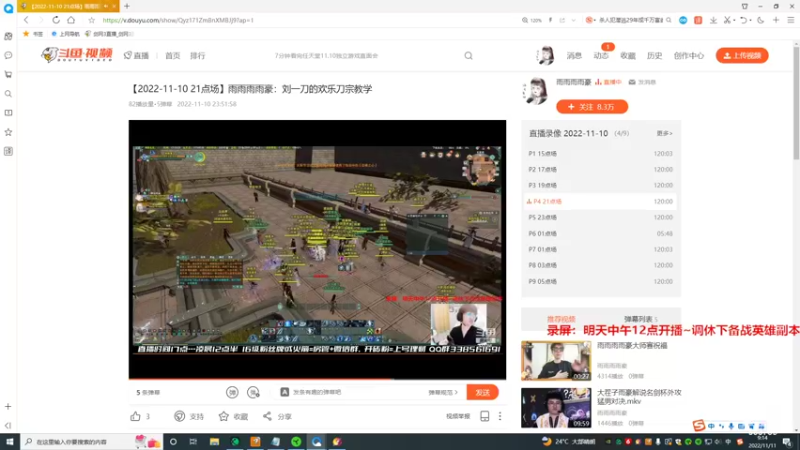Bookmark this page with the star icon
Viewport: 800px width, 450px height.
[x=91, y=20]
